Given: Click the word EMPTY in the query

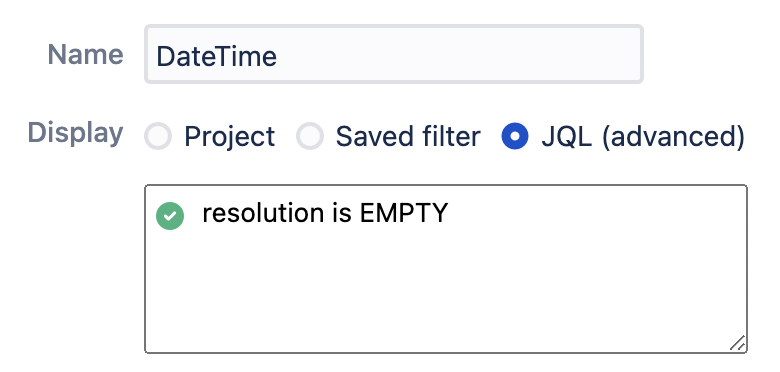Looking at the screenshot, I should tap(403, 213).
